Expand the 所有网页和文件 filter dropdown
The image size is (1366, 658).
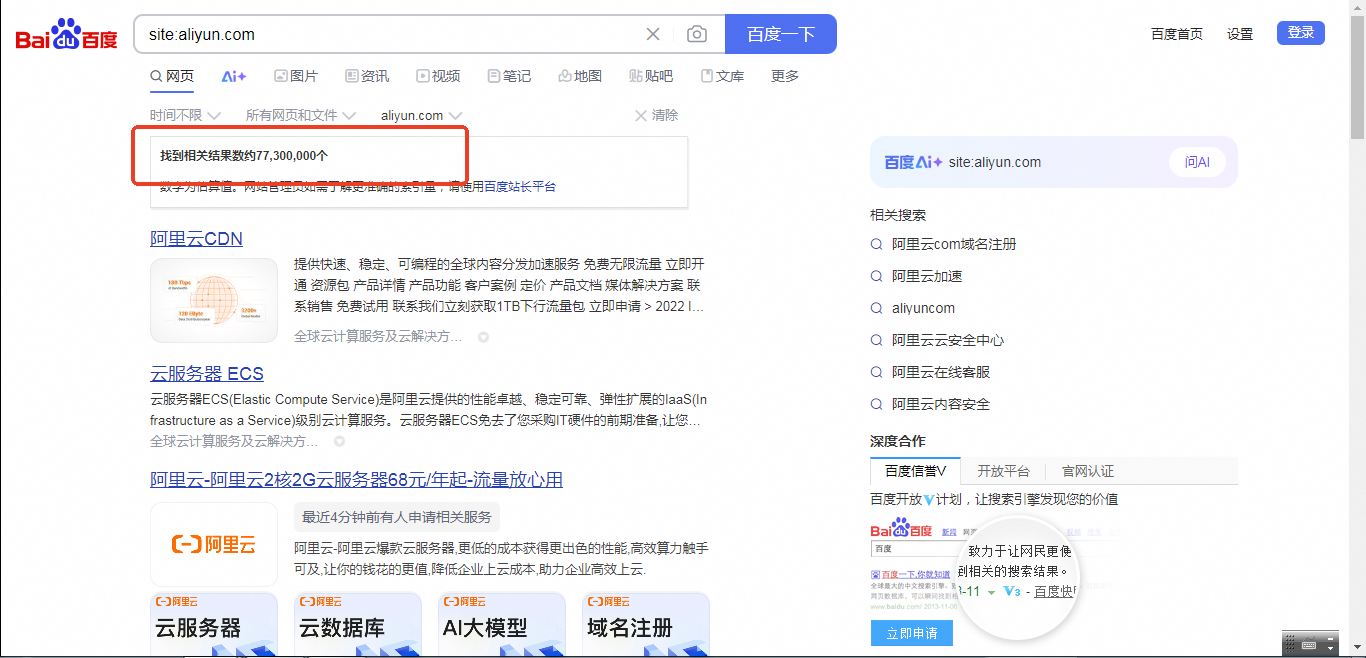[300, 115]
